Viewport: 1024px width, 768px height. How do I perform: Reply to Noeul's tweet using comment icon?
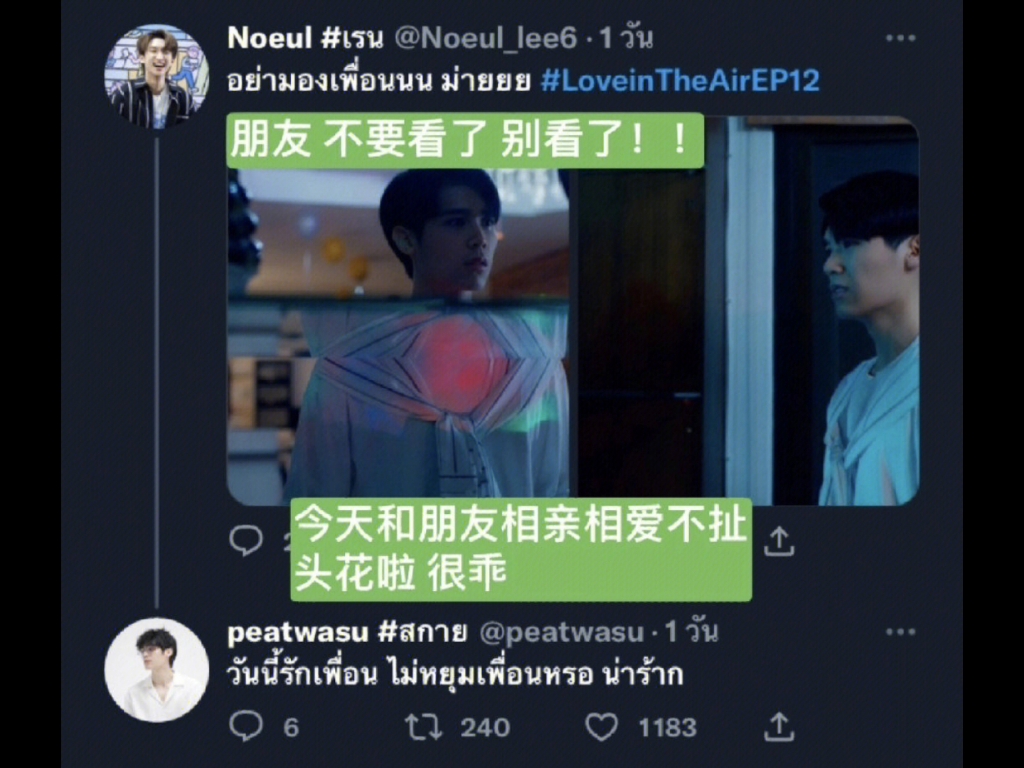coord(246,541)
